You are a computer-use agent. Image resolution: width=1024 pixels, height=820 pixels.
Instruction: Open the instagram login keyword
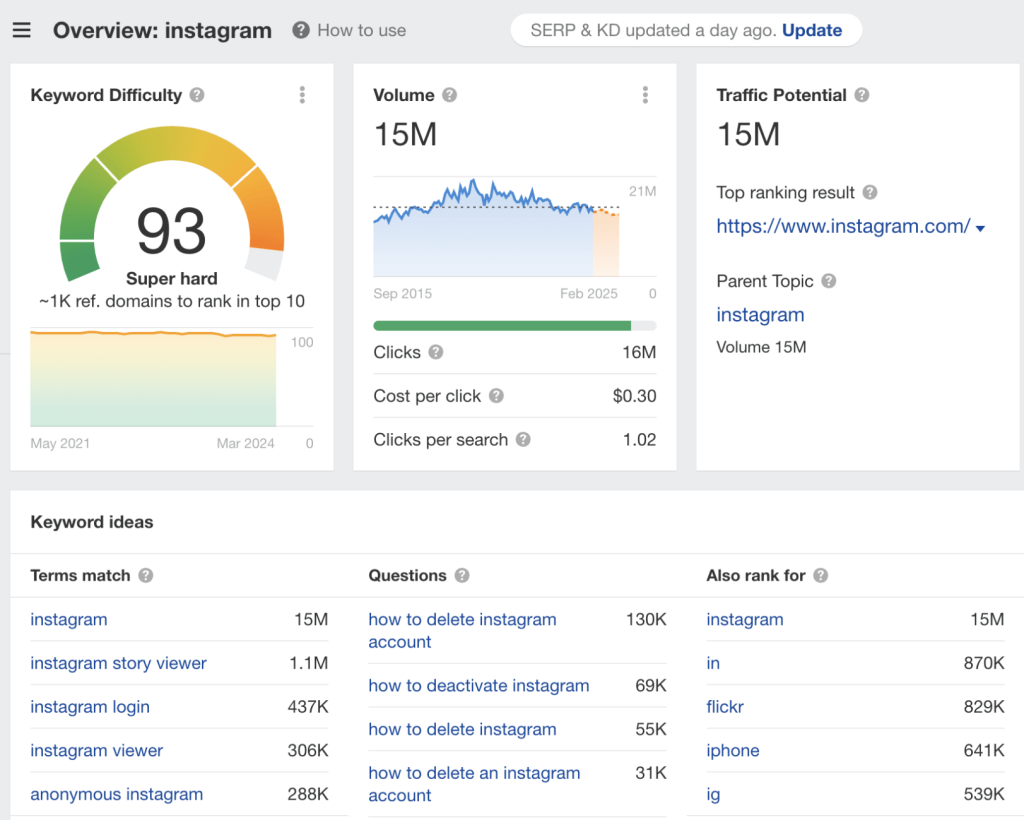[x=90, y=707]
